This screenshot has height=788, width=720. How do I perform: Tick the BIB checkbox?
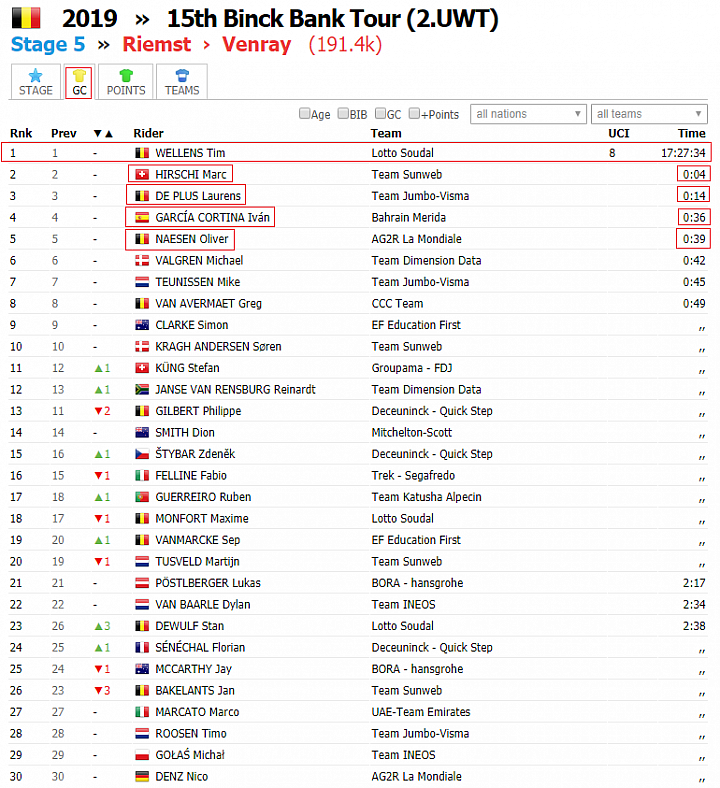click(343, 114)
